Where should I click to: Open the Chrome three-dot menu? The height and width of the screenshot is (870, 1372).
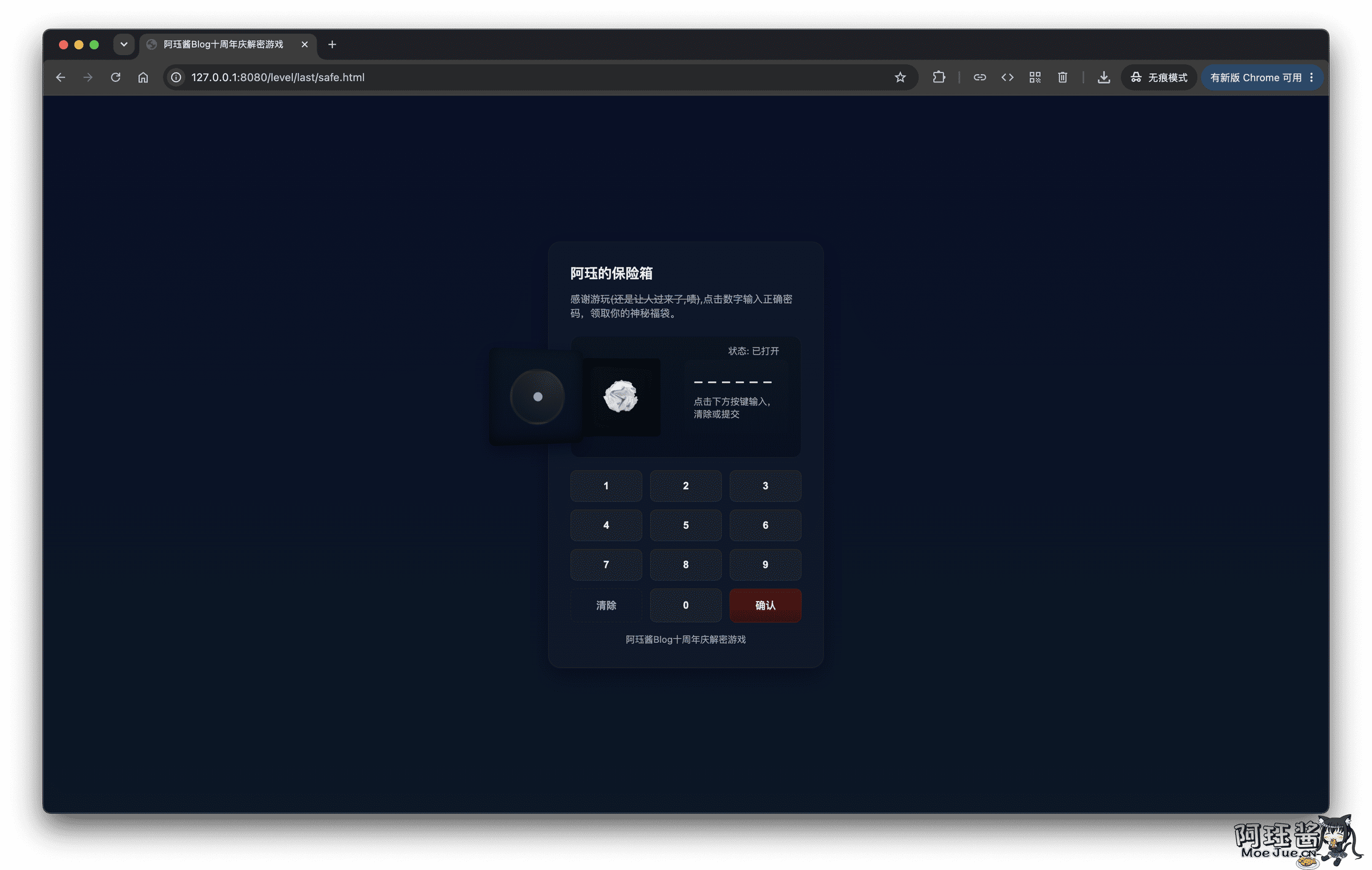1311,78
